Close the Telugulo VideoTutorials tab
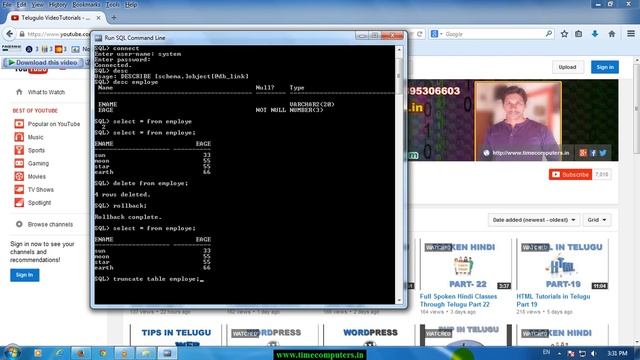The image size is (640, 360). point(98,18)
